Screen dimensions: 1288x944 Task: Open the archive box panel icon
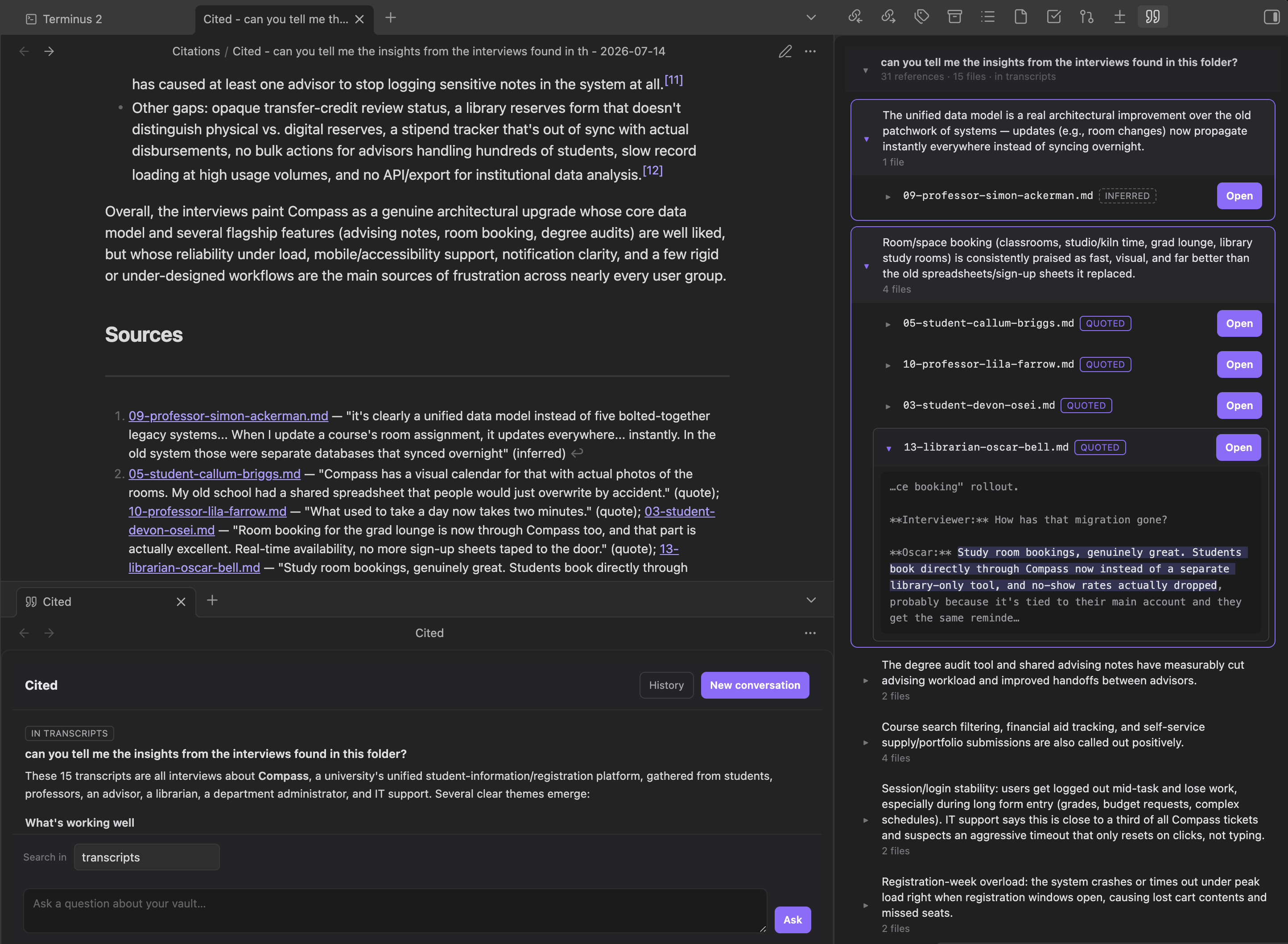click(x=954, y=17)
